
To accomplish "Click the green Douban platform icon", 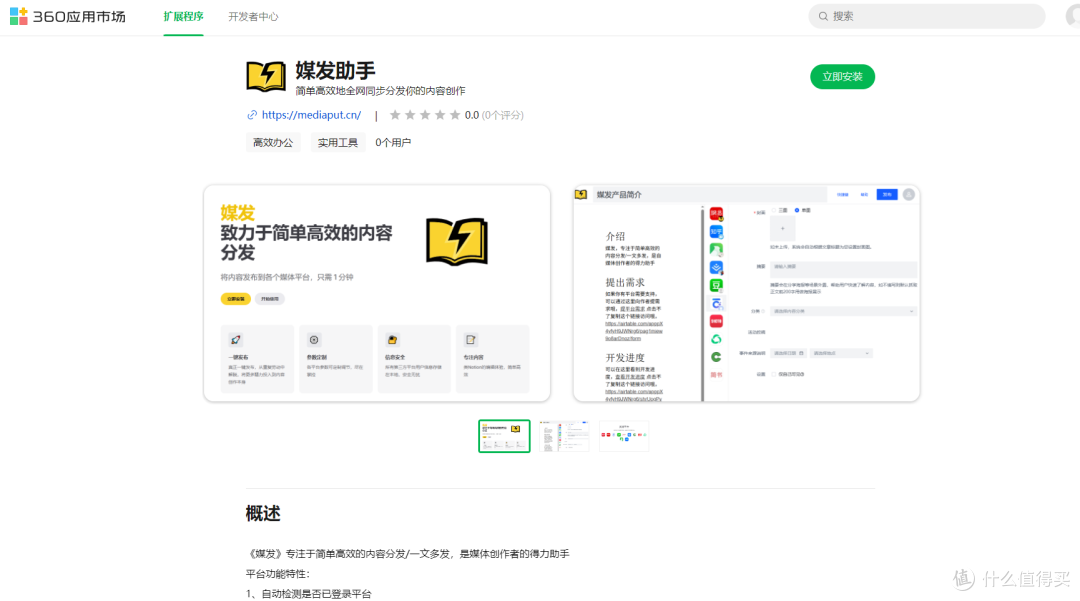I will pos(716,285).
